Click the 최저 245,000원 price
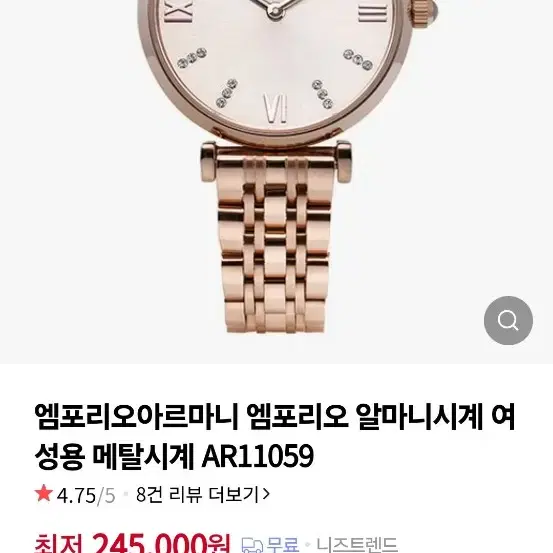553x553 pixels. point(132,543)
